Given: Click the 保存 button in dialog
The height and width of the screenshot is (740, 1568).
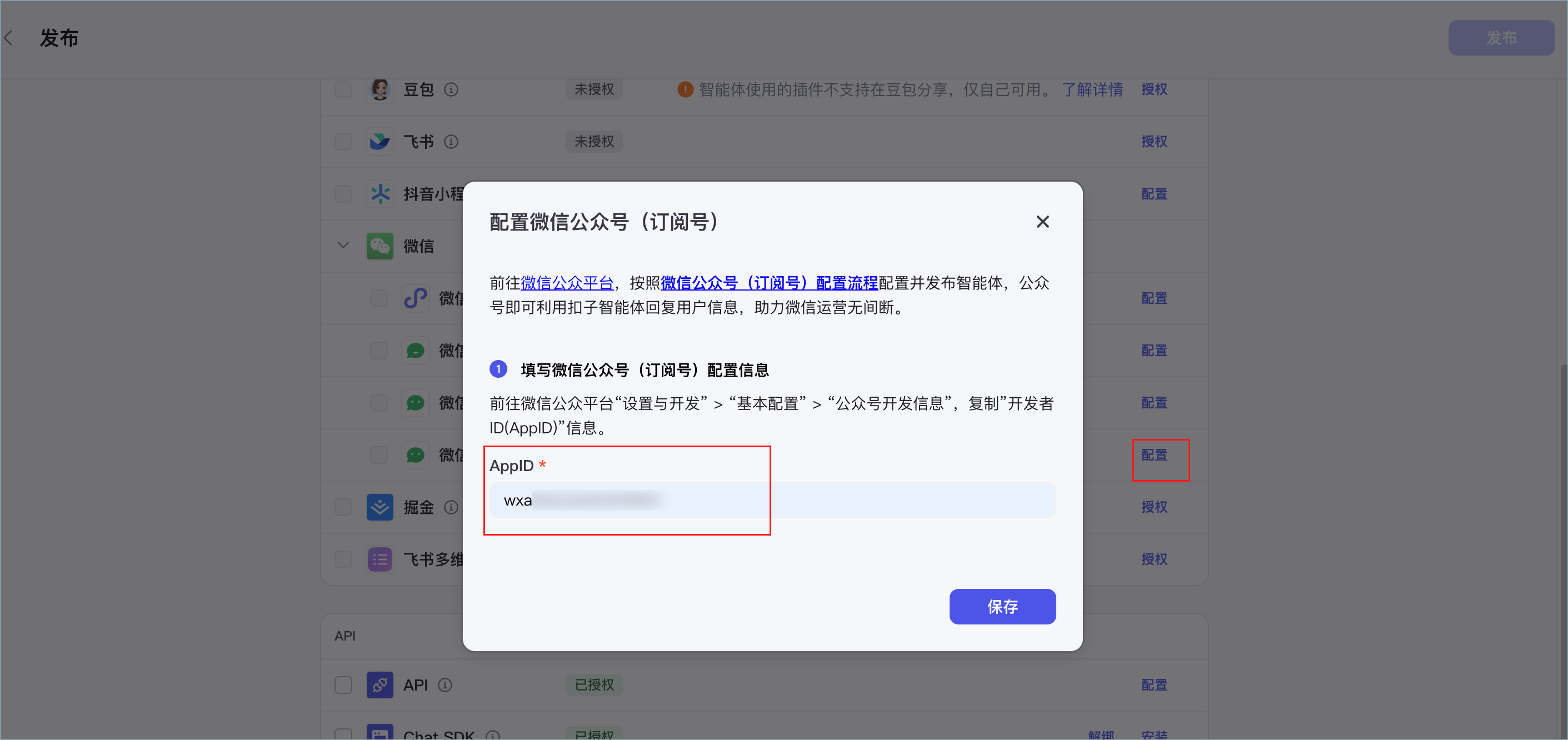Looking at the screenshot, I should (1002, 607).
